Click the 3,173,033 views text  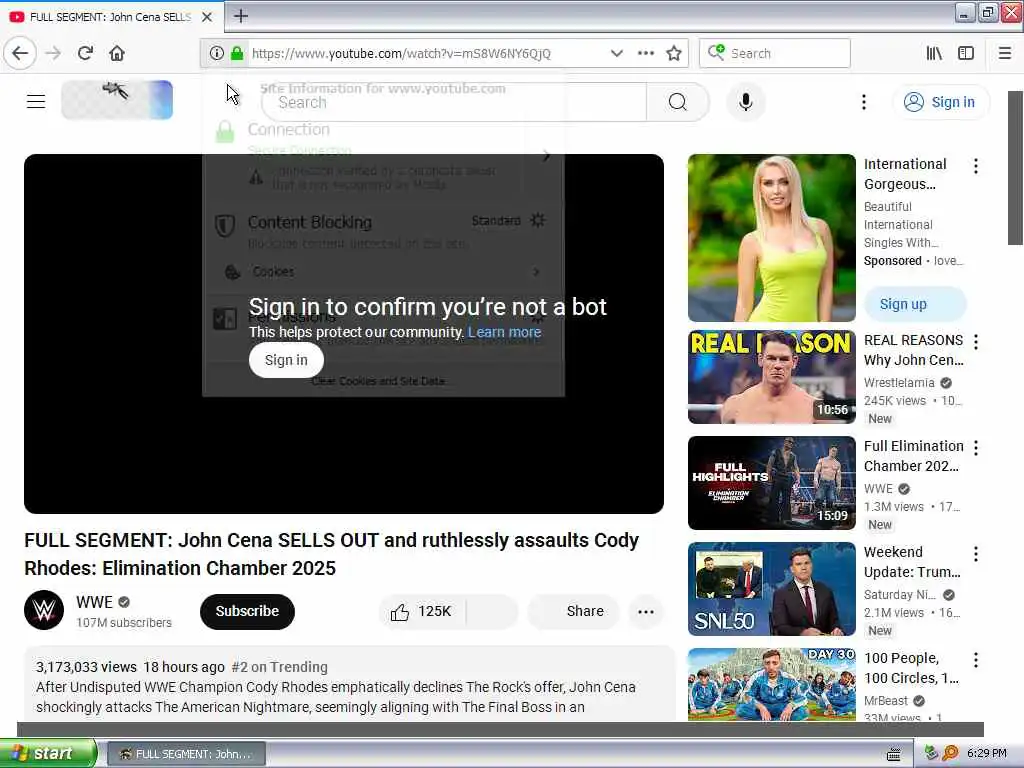[x=86, y=667]
